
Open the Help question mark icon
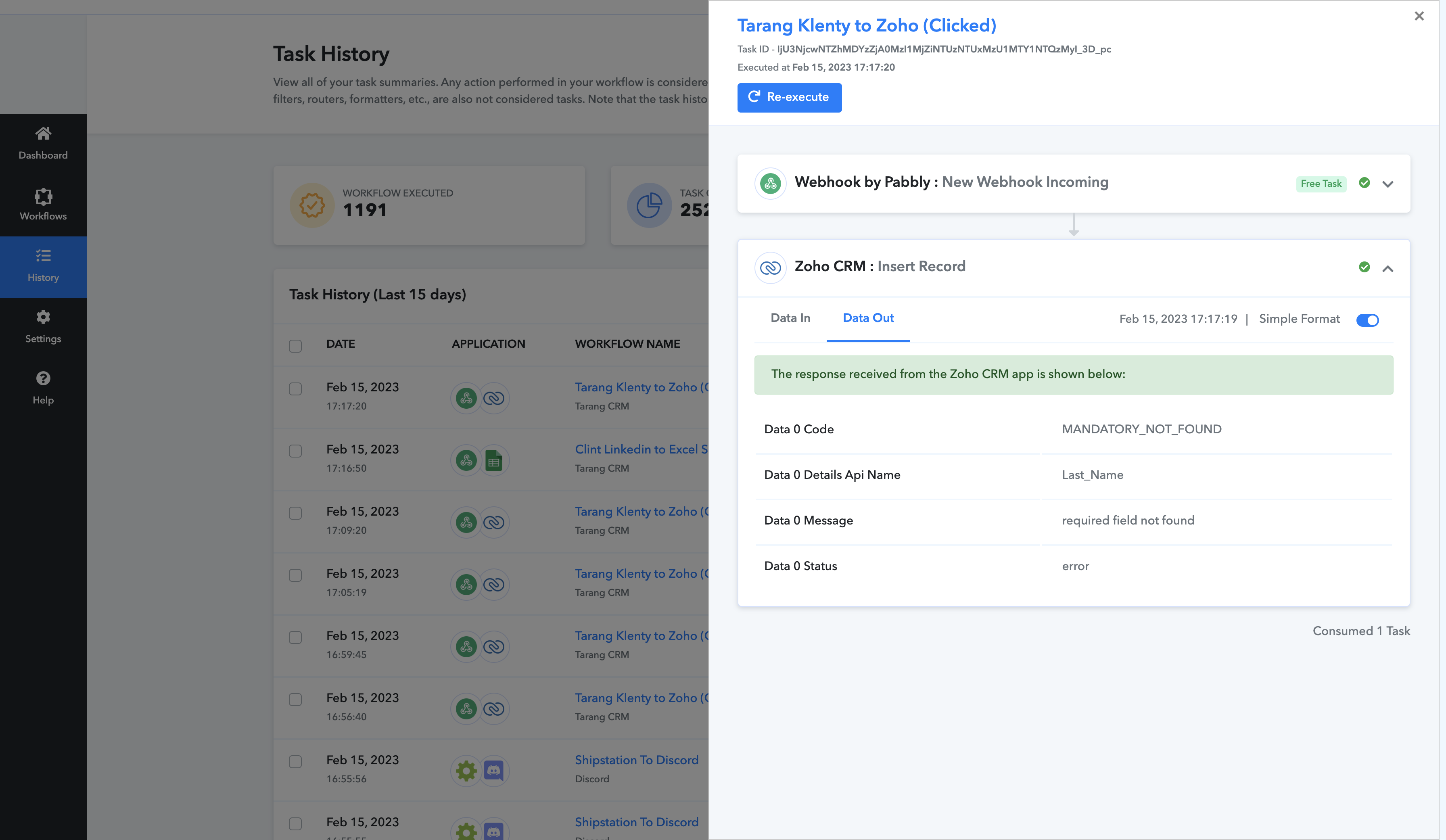[x=43, y=379]
